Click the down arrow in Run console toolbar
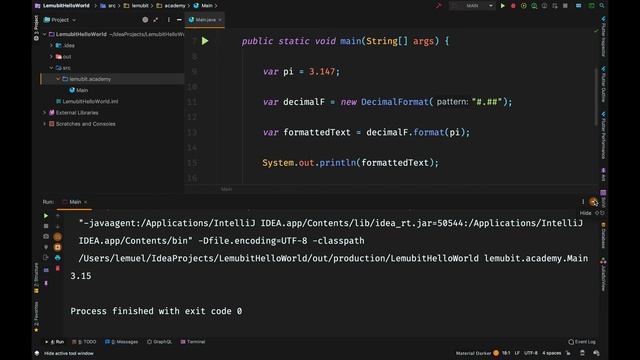640x360 pixels. point(58,226)
